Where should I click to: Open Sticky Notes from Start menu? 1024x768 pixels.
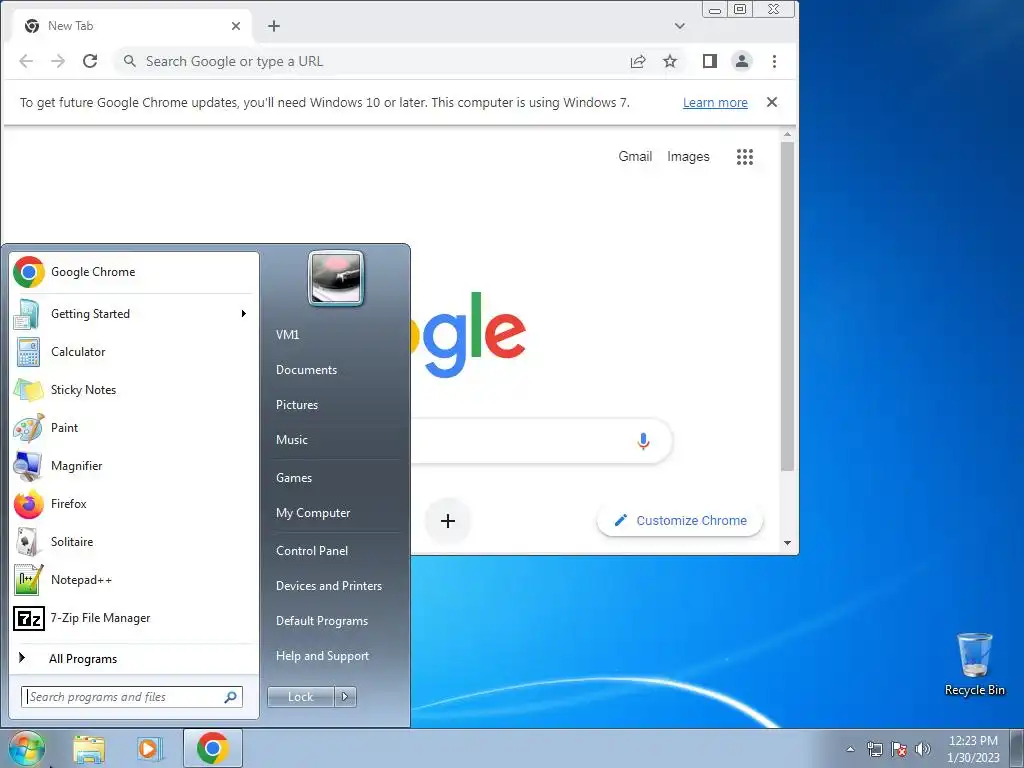click(x=133, y=390)
